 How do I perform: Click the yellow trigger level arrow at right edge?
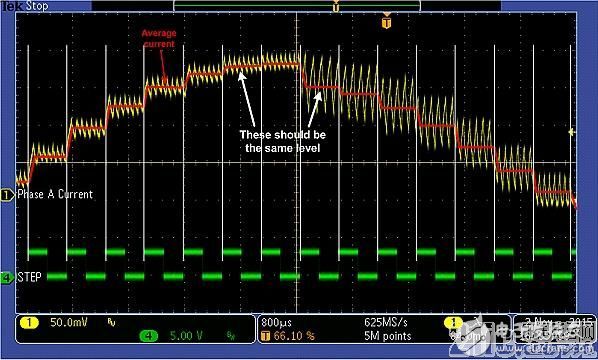(x=572, y=132)
